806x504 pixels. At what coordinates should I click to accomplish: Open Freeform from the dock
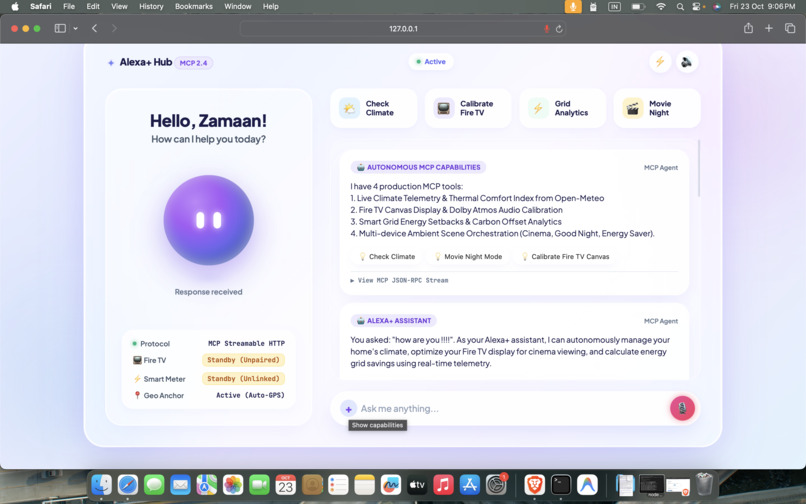pos(391,484)
